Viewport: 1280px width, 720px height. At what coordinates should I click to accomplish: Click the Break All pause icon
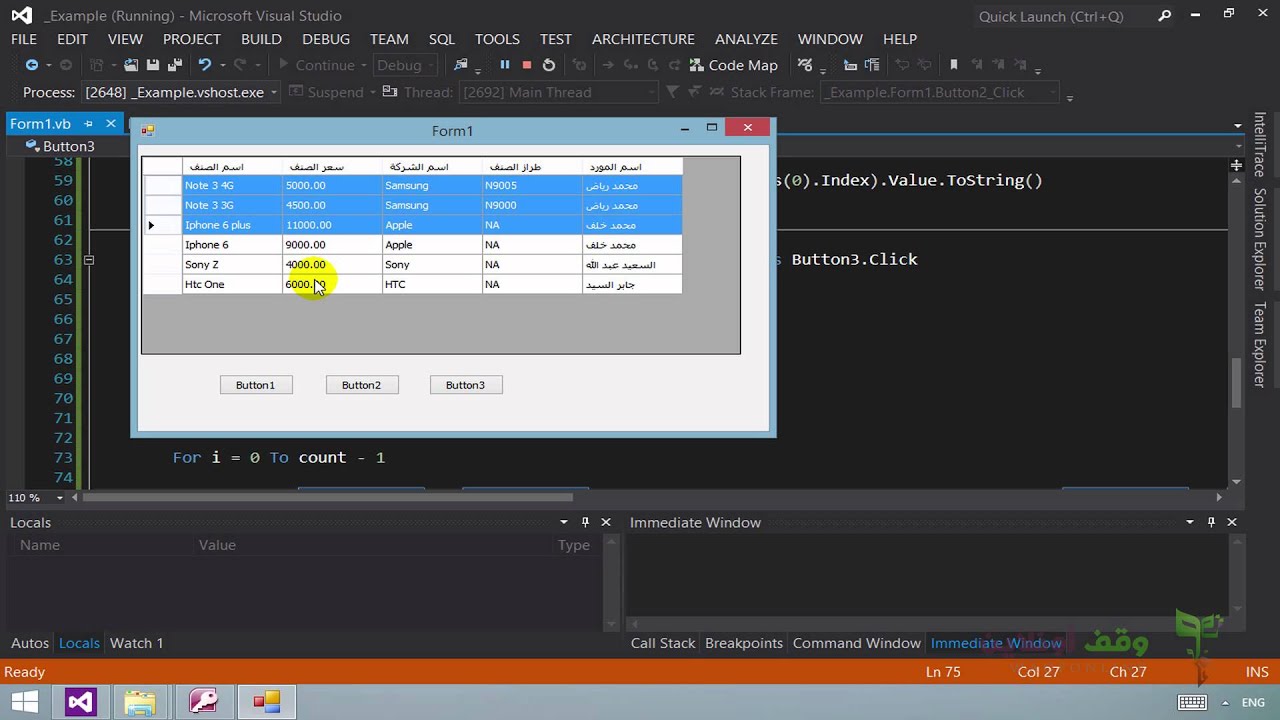point(505,65)
